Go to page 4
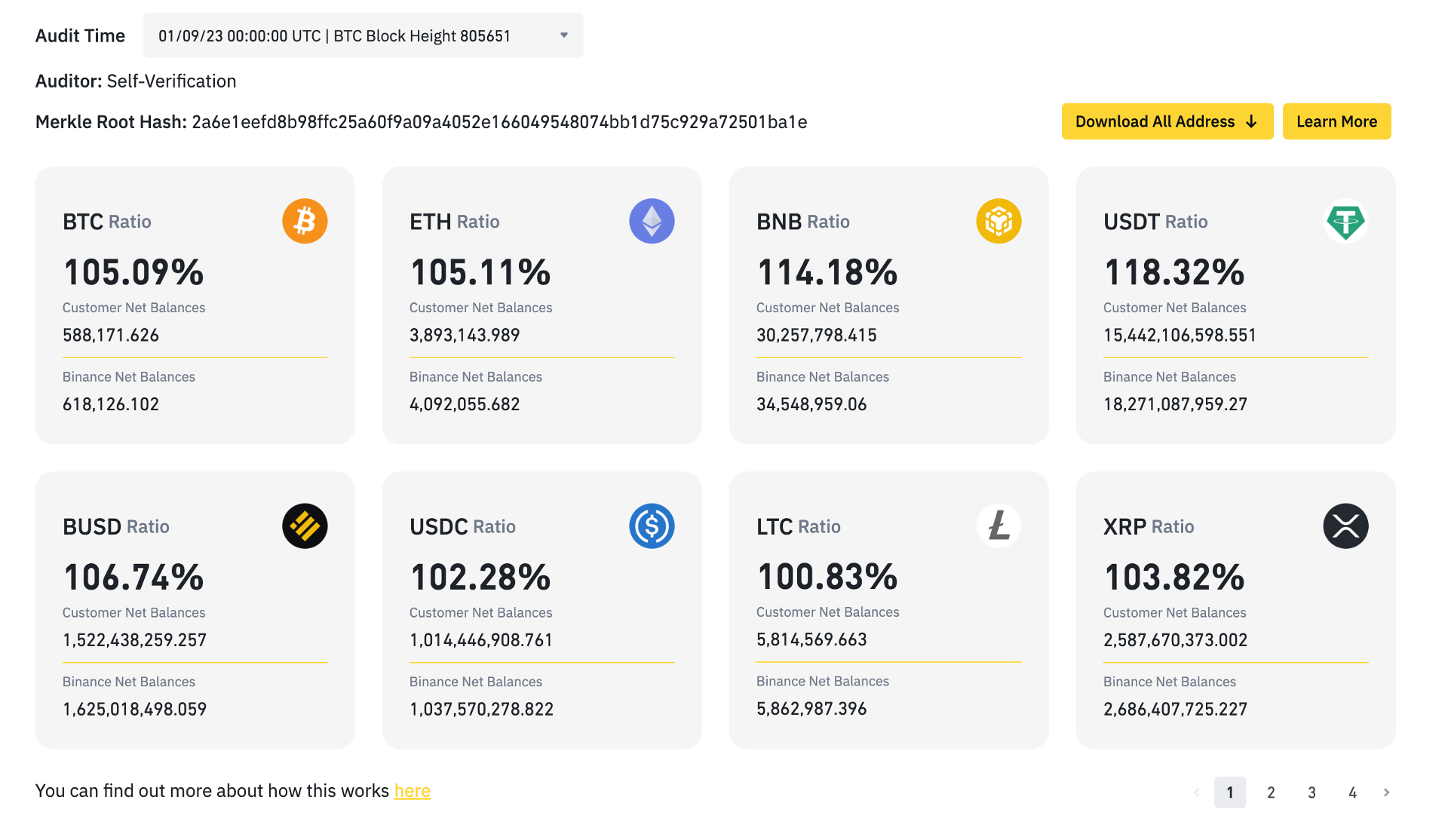This screenshot has width=1448, height=840. pyautogui.click(x=1352, y=792)
